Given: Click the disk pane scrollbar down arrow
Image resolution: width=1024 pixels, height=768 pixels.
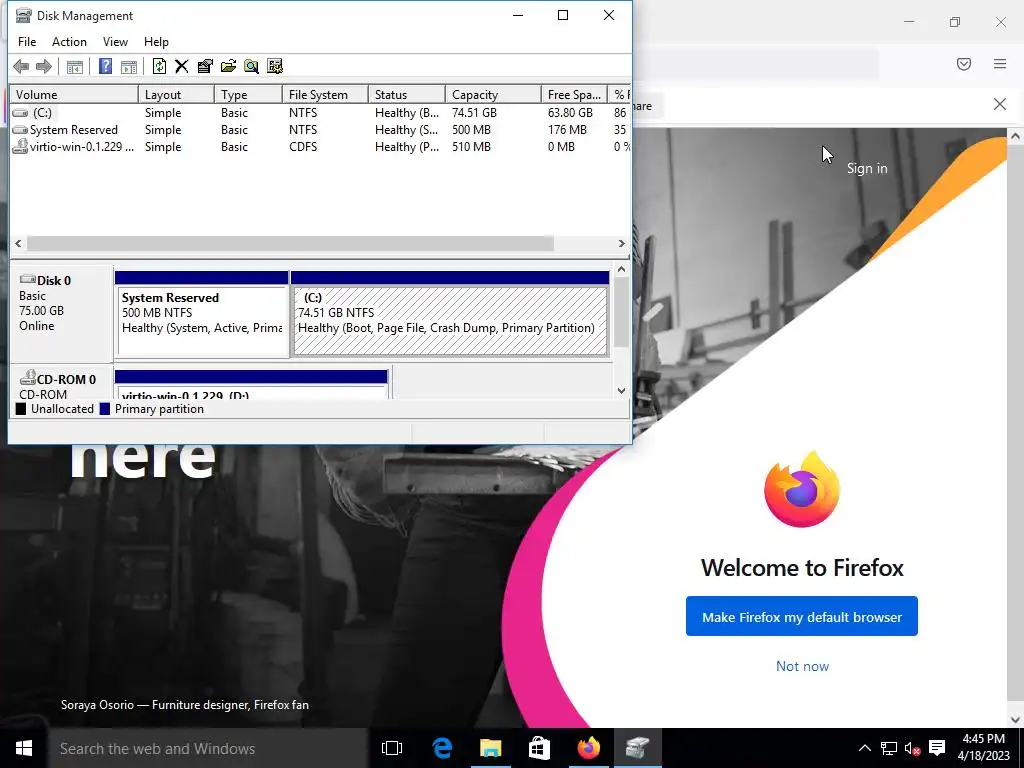Looking at the screenshot, I should 621,391.
